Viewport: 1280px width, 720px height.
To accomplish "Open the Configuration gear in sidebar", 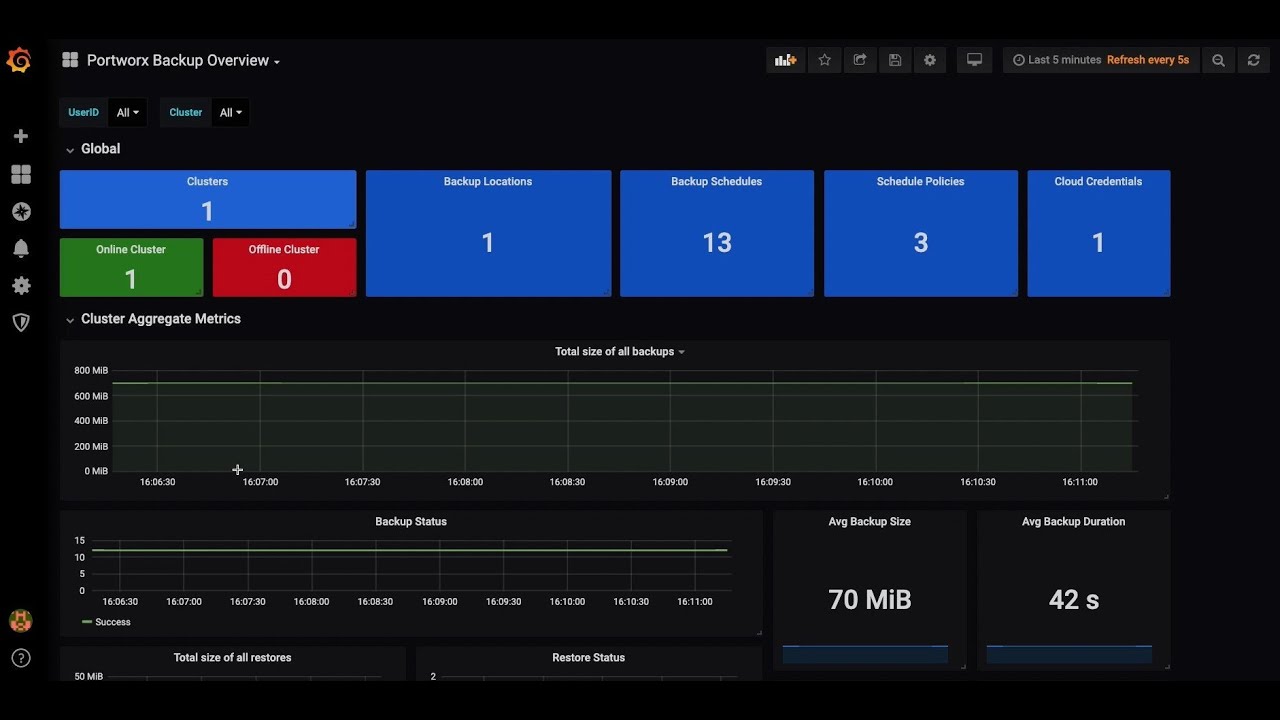I will pos(20,286).
